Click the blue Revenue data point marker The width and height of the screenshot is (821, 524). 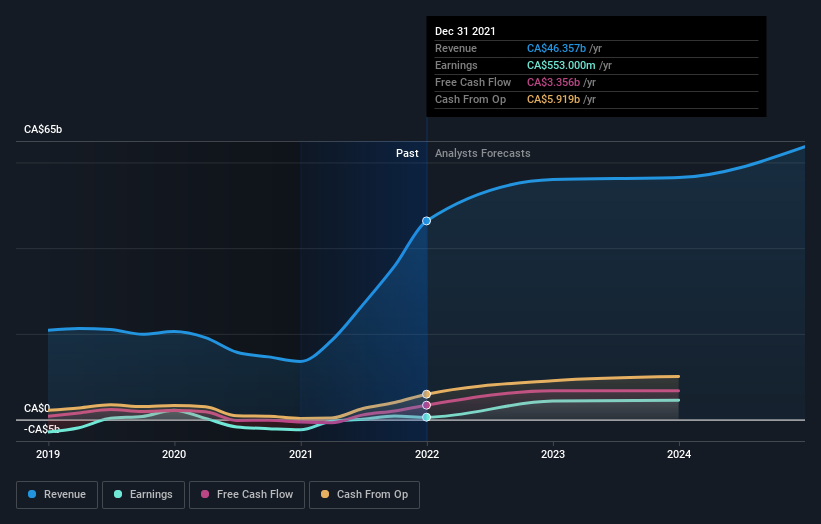coord(427,221)
